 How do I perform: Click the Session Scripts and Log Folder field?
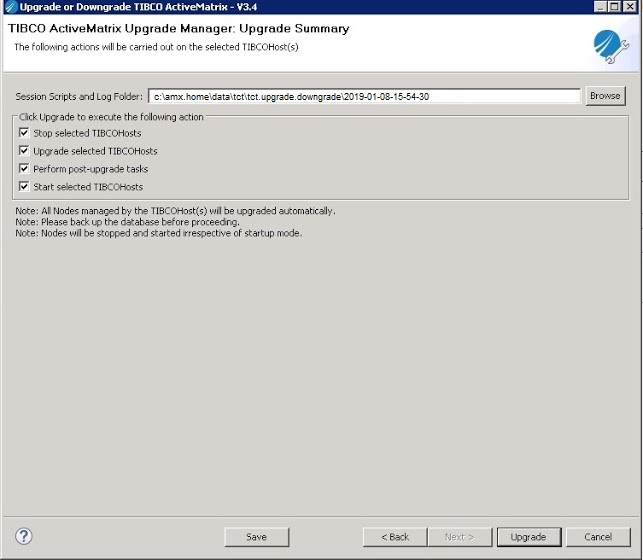click(364, 96)
